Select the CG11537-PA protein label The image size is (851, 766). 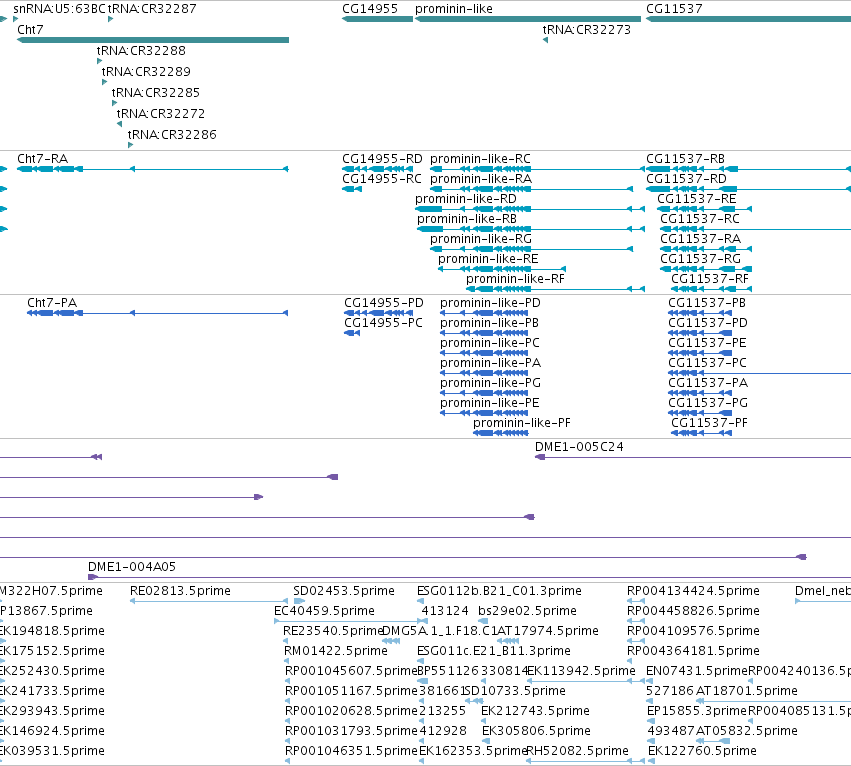(x=708, y=383)
